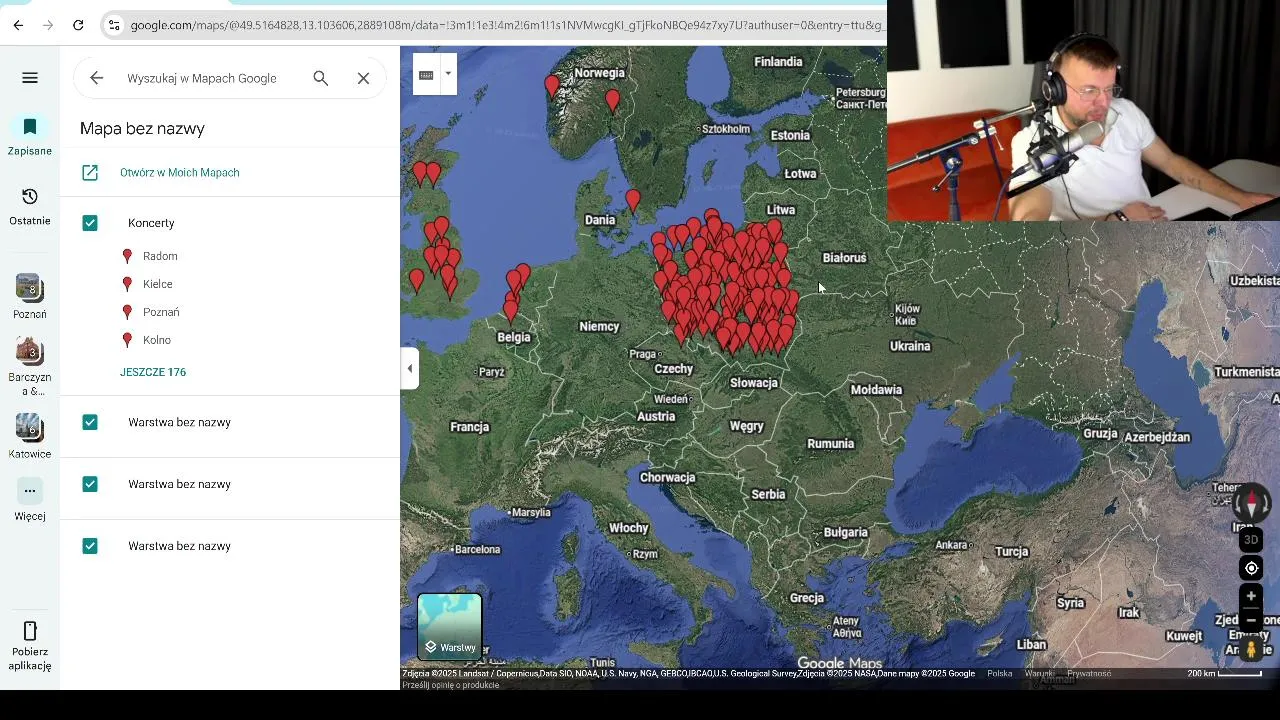Viewport: 1280px width, 720px height.
Task: Click browser forward arrow
Action: coord(48,25)
